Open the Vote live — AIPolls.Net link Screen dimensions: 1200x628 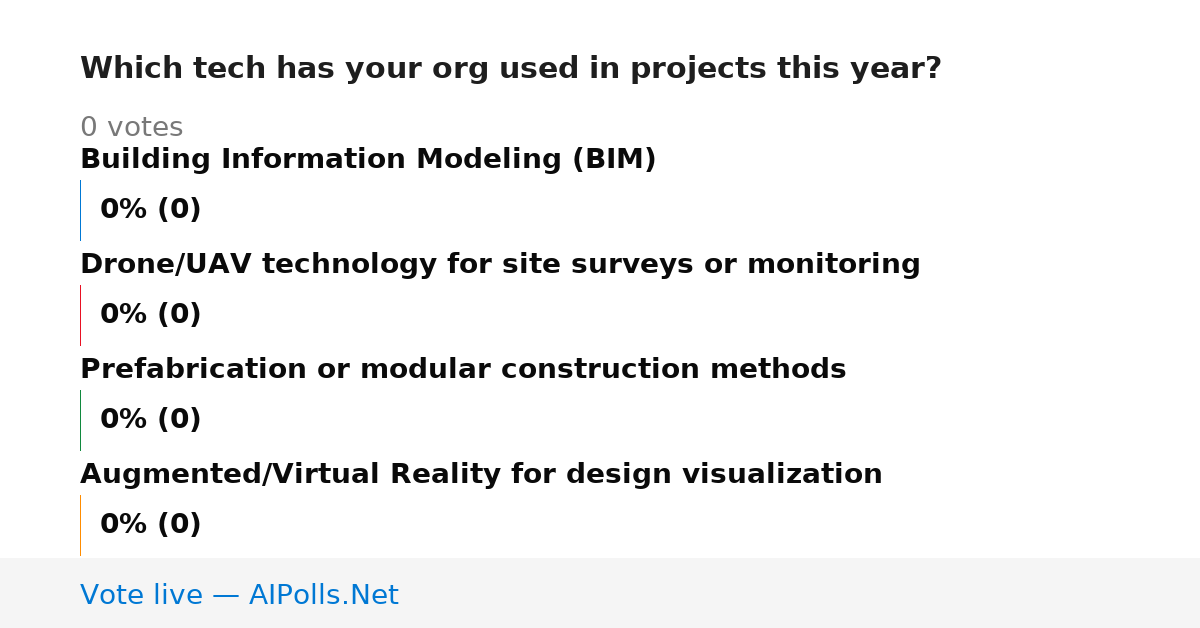click(239, 596)
